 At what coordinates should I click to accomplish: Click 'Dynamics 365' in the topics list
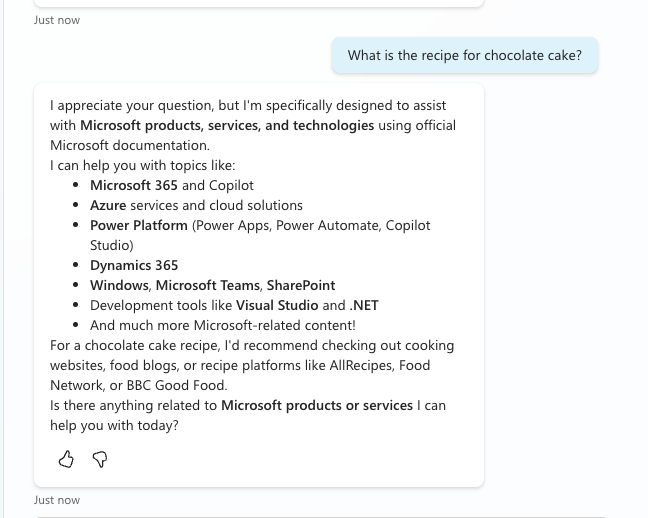[134, 265]
